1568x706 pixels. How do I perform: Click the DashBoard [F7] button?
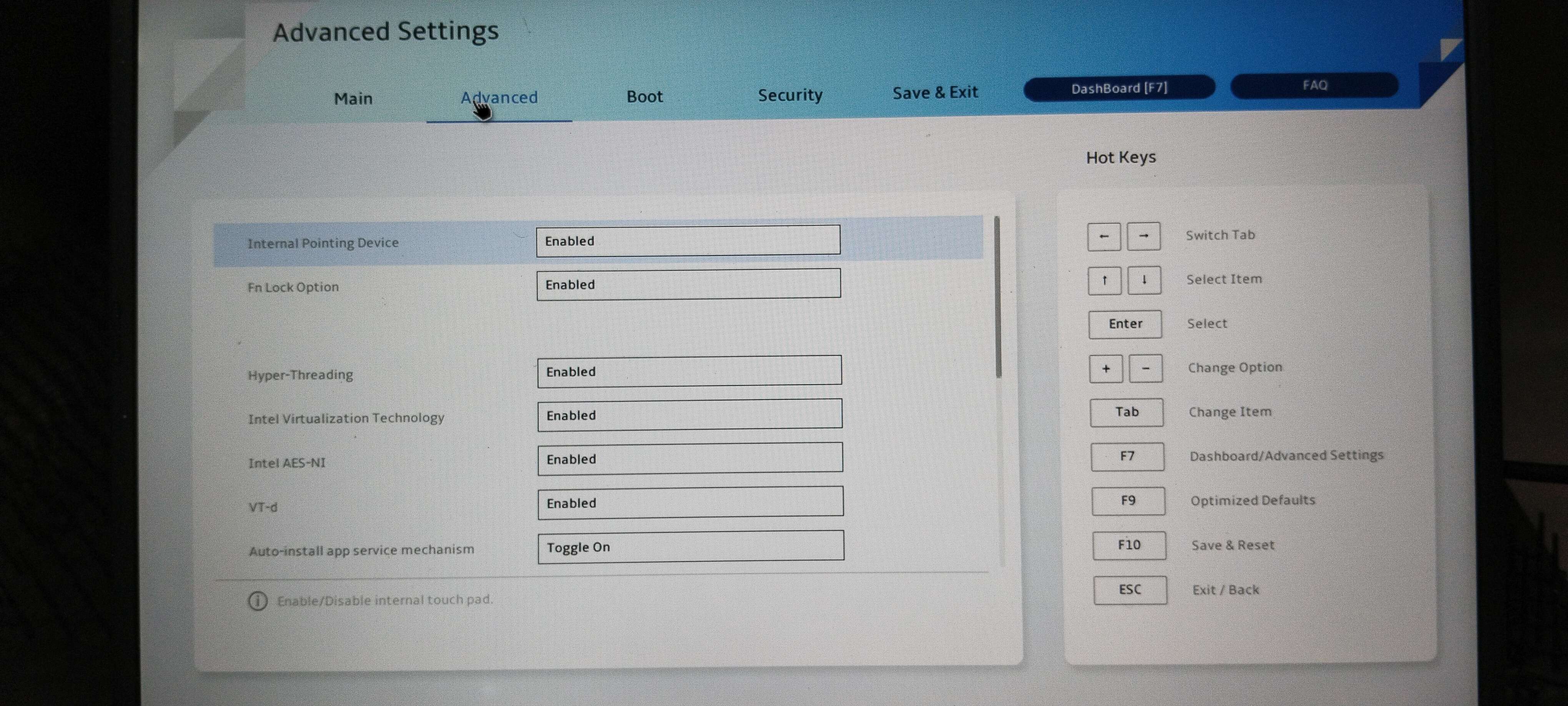[1119, 88]
